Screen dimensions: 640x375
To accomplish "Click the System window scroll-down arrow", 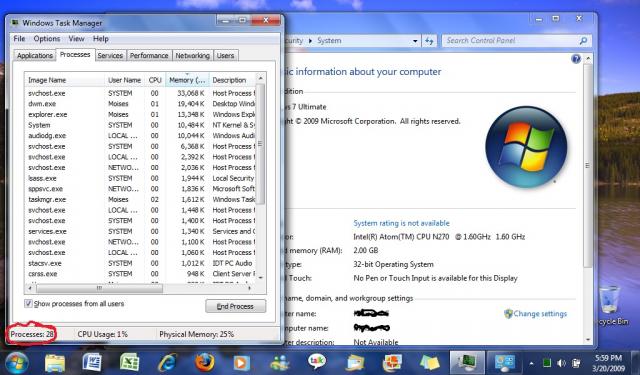I will pyautogui.click(x=587, y=339).
